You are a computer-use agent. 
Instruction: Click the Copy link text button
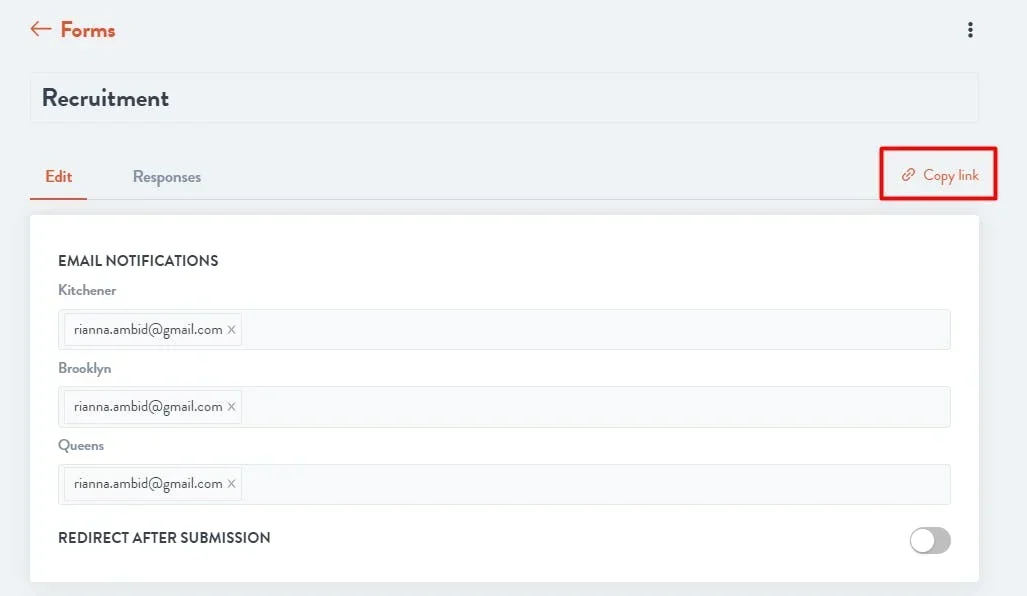click(950, 175)
